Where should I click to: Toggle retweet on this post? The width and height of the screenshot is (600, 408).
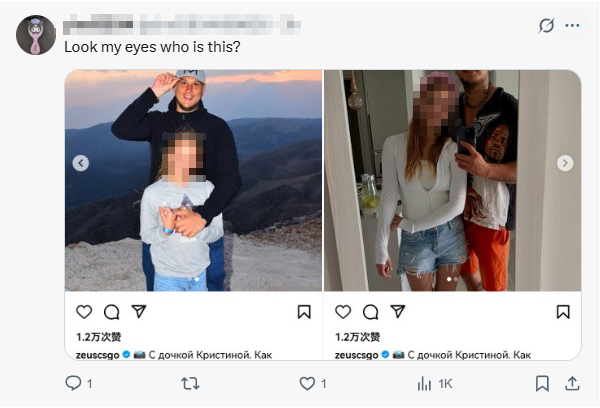point(190,383)
